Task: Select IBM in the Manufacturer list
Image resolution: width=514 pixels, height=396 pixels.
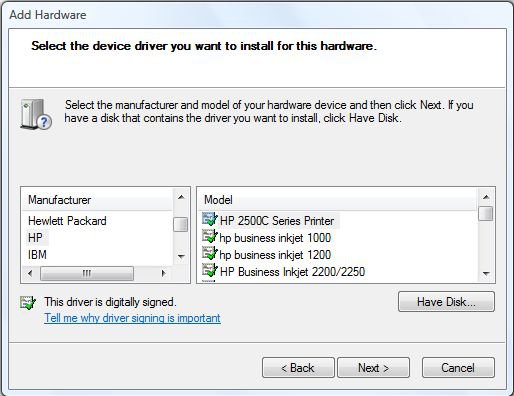Action: 37,255
